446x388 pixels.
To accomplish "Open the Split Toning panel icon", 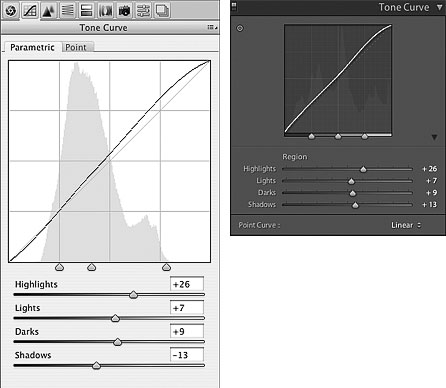I will (86, 11).
